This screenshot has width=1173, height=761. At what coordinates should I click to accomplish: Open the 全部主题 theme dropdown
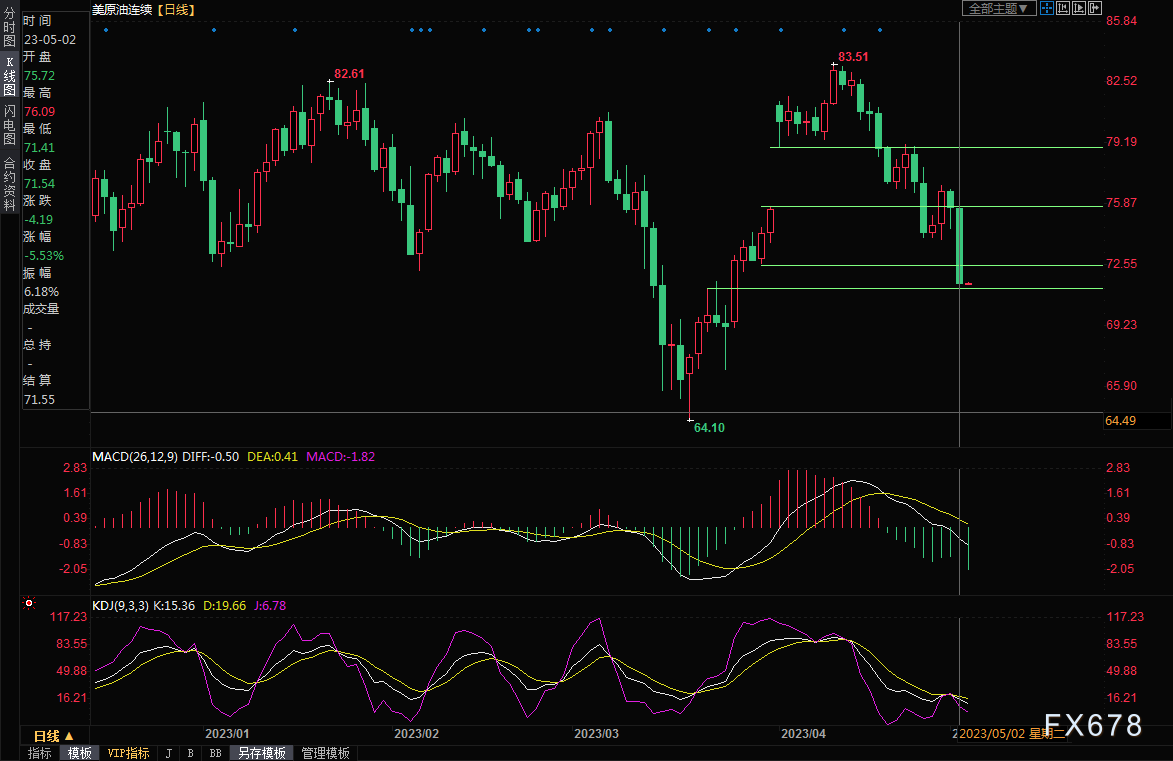[x=999, y=8]
